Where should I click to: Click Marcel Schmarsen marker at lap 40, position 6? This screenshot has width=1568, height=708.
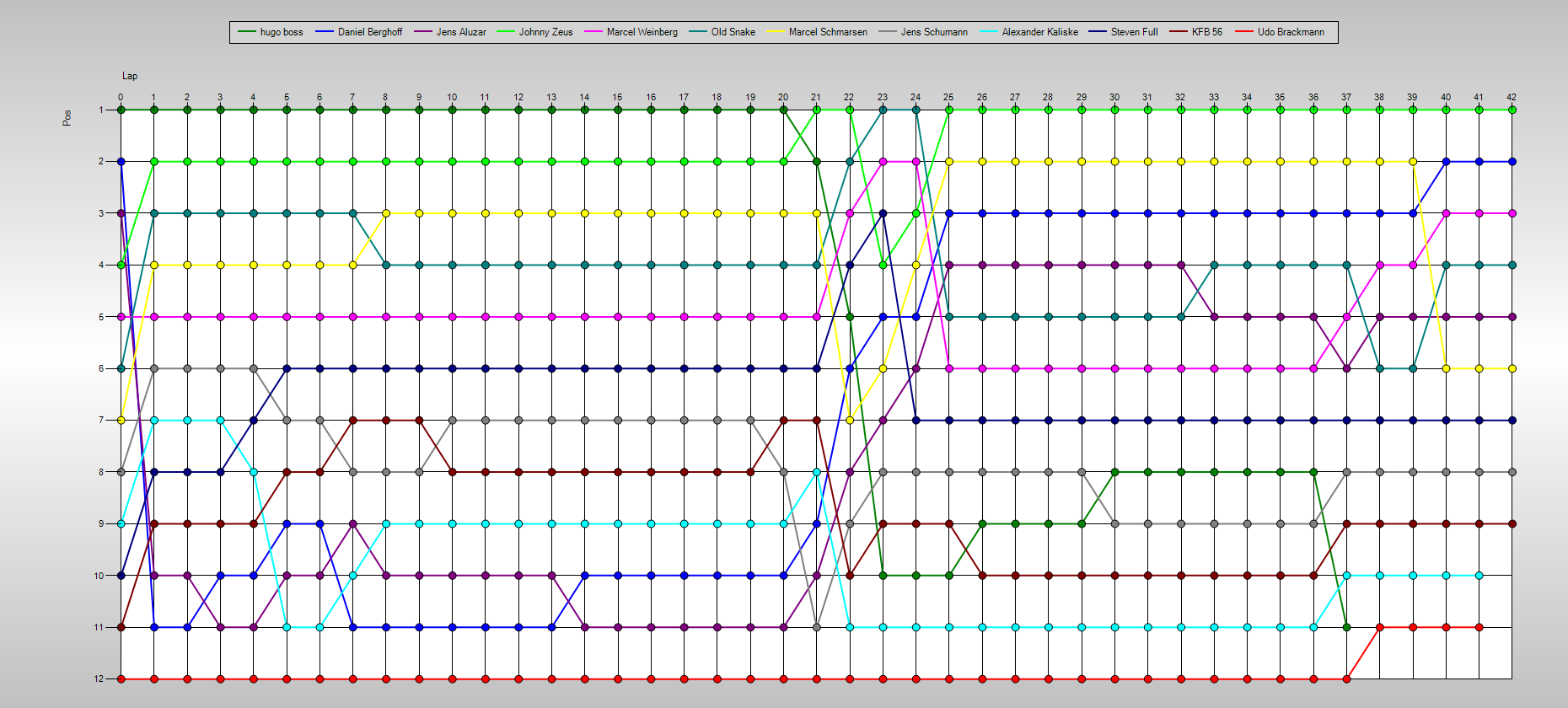point(1446,368)
